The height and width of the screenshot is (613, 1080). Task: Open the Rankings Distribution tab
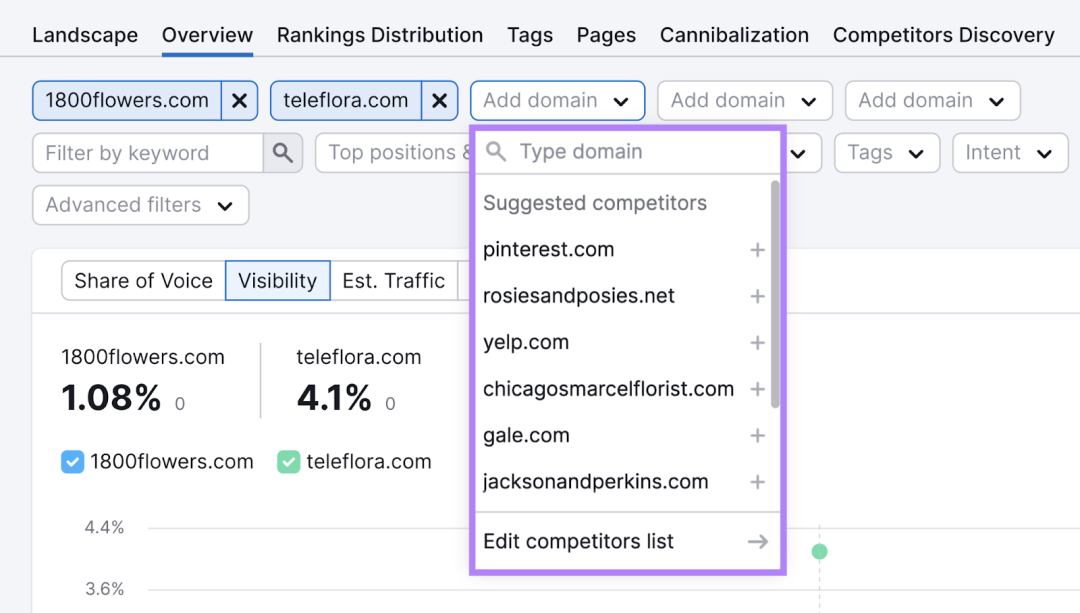(380, 35)
